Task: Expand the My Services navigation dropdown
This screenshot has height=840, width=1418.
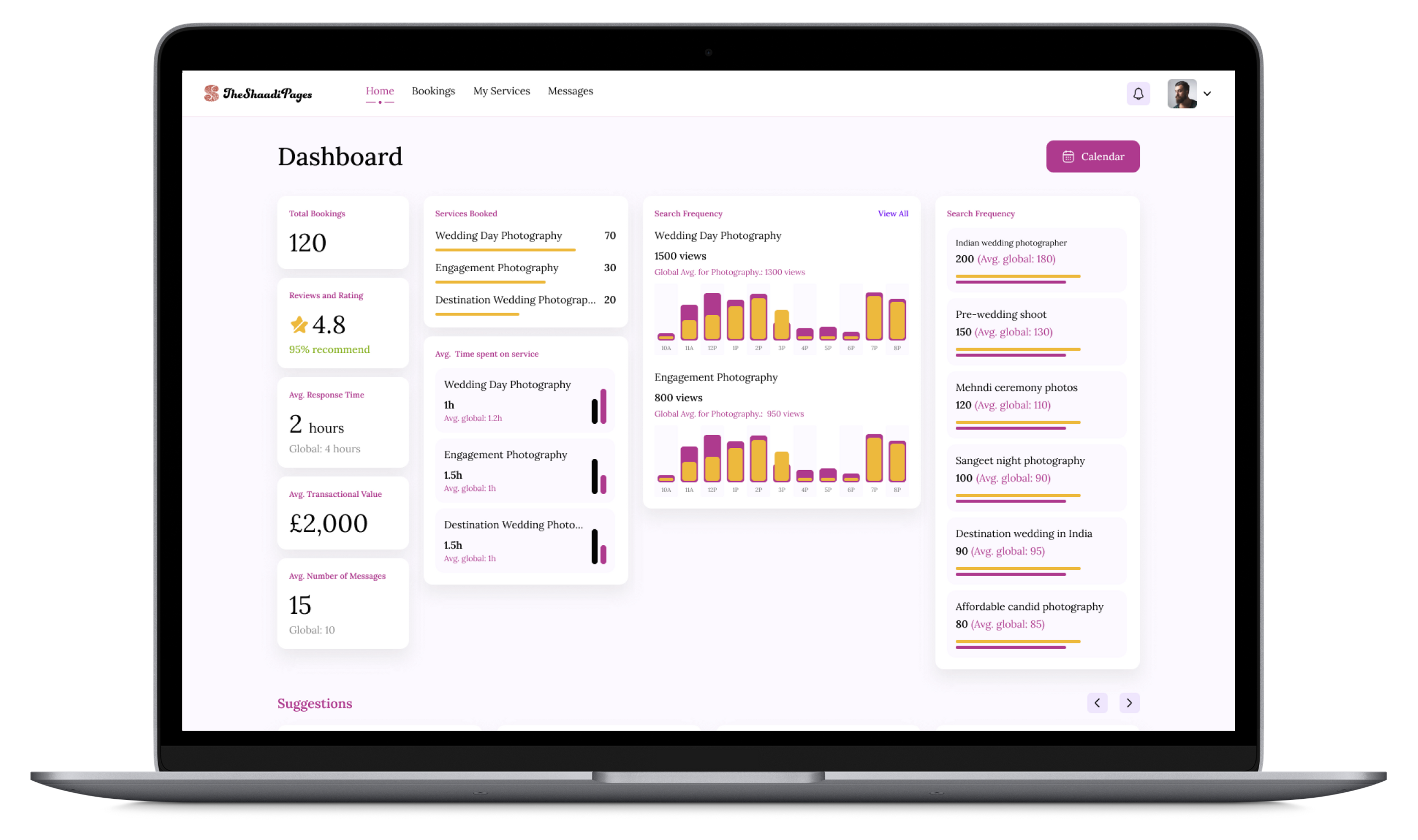Action: point(501,91)
